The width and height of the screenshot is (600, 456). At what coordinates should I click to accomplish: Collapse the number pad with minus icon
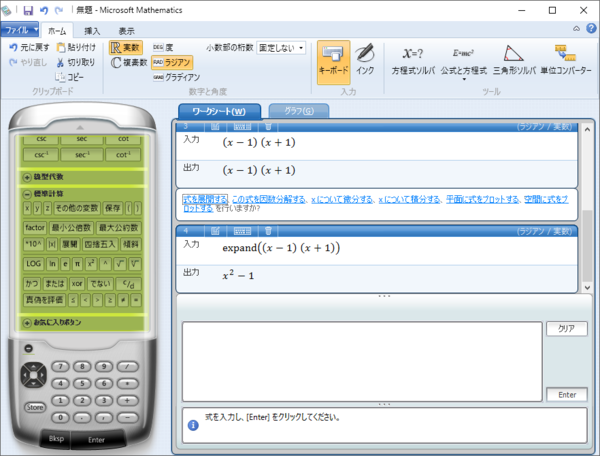pos(28,348)
